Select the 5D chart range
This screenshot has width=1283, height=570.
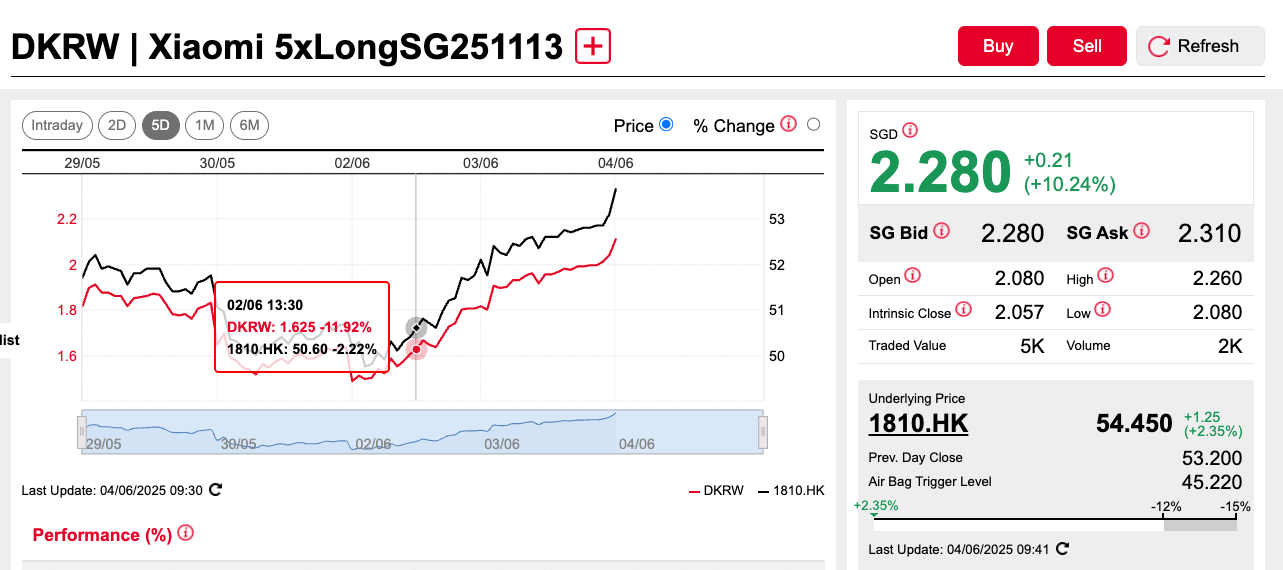(x=161, y=125)
